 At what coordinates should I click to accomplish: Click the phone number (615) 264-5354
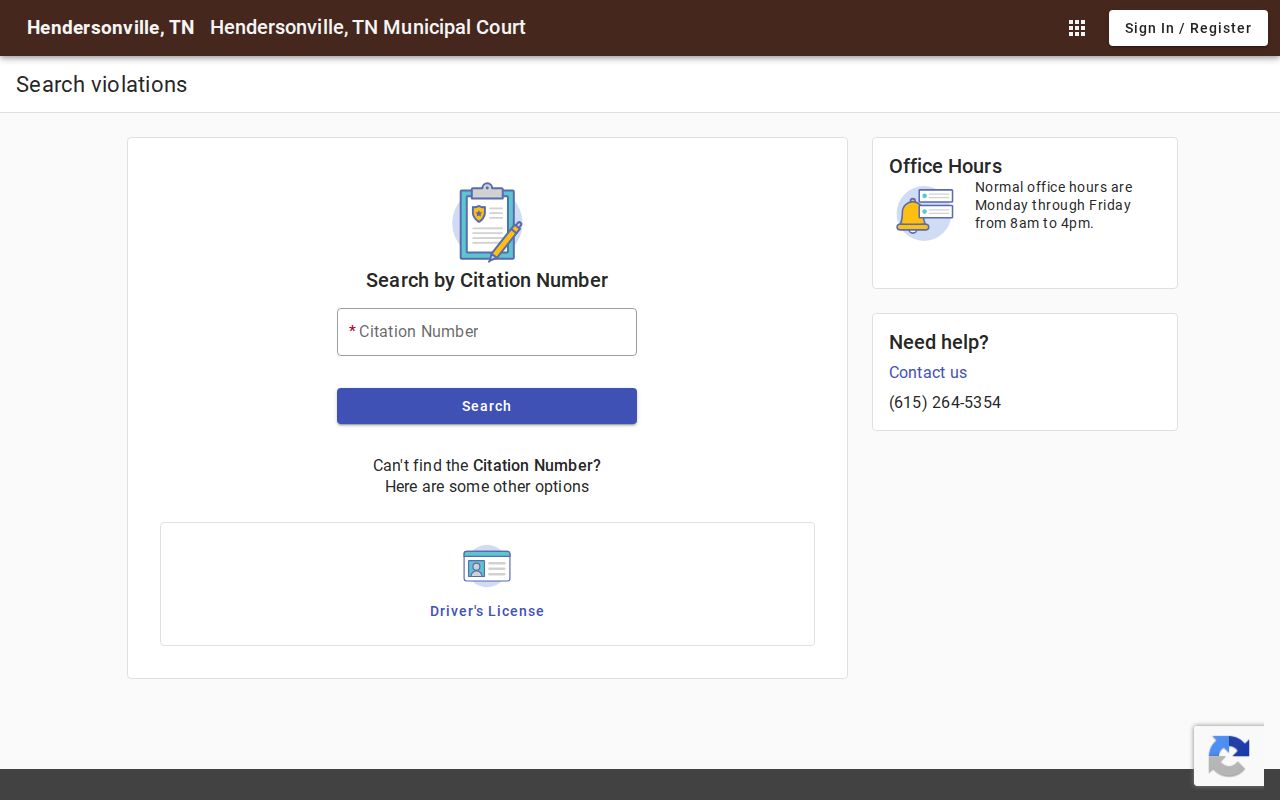click(945, 402)
